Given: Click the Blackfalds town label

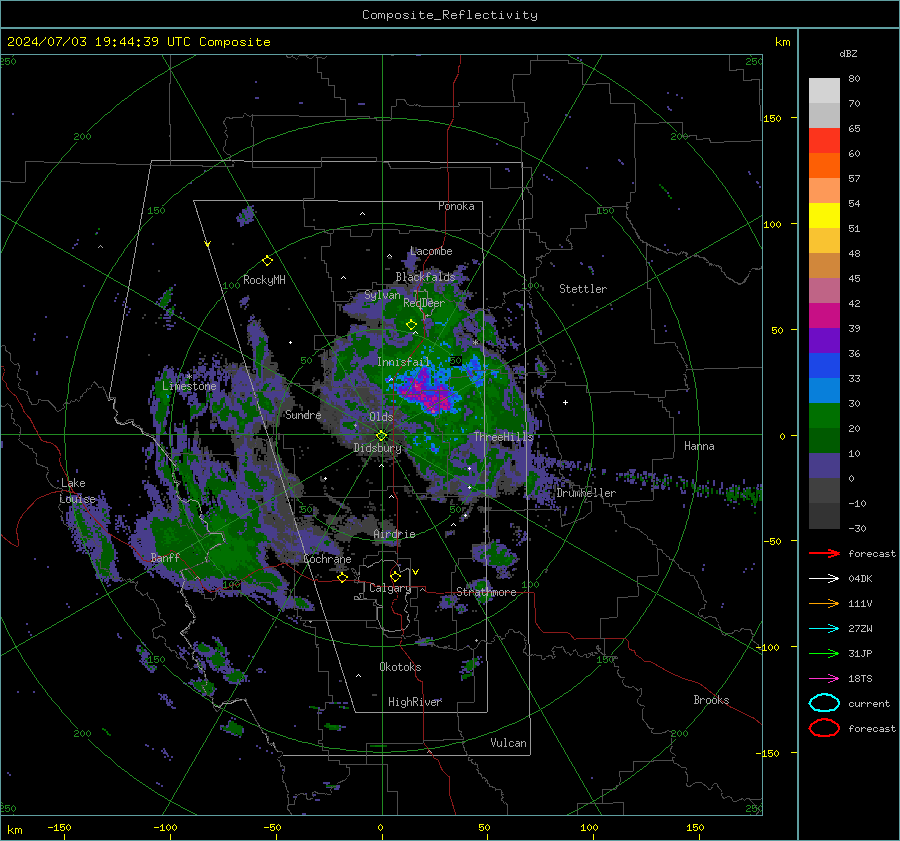Looking at the screenshot, I should 425,277.
